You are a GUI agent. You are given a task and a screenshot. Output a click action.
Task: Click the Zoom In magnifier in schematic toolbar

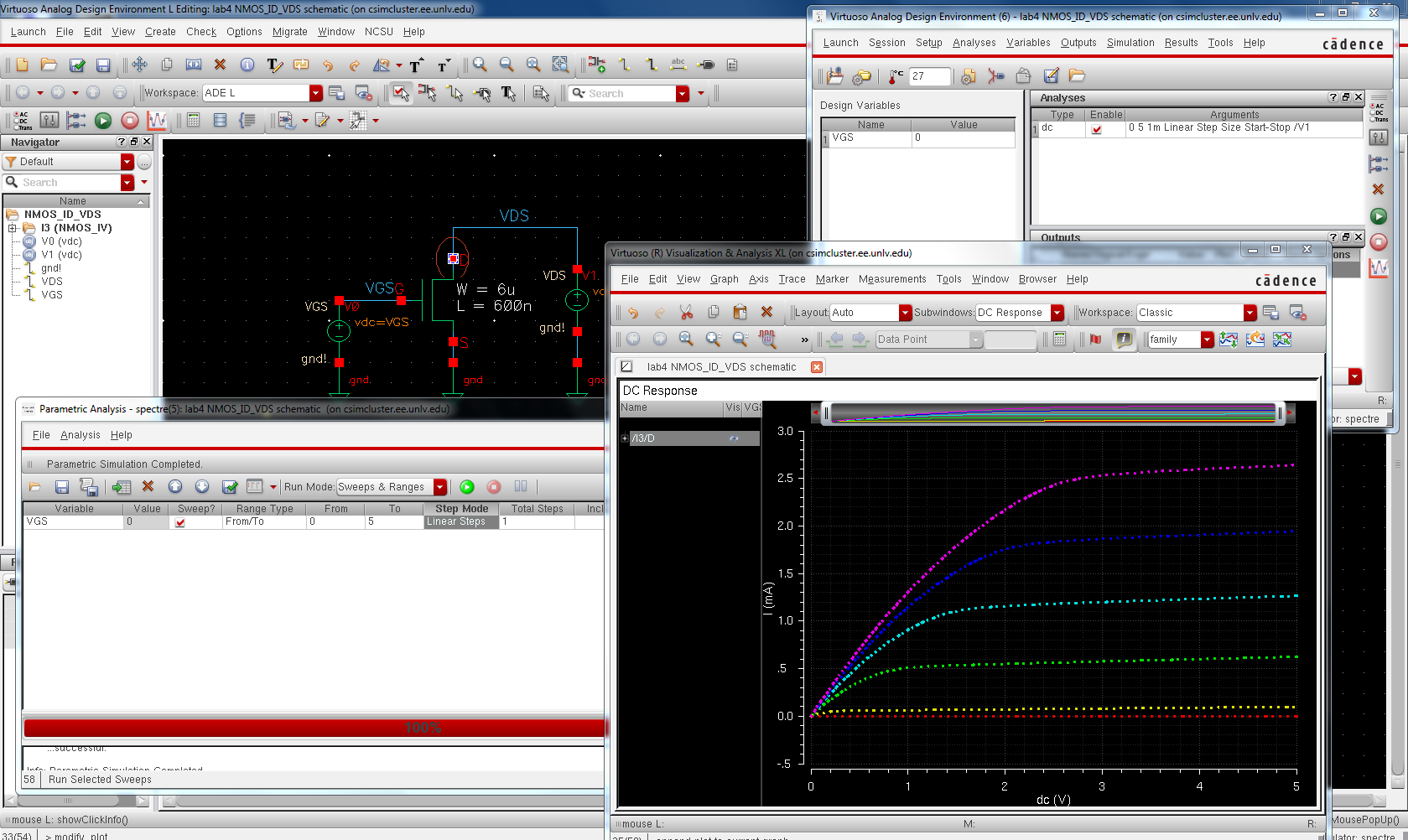point(480,65)
